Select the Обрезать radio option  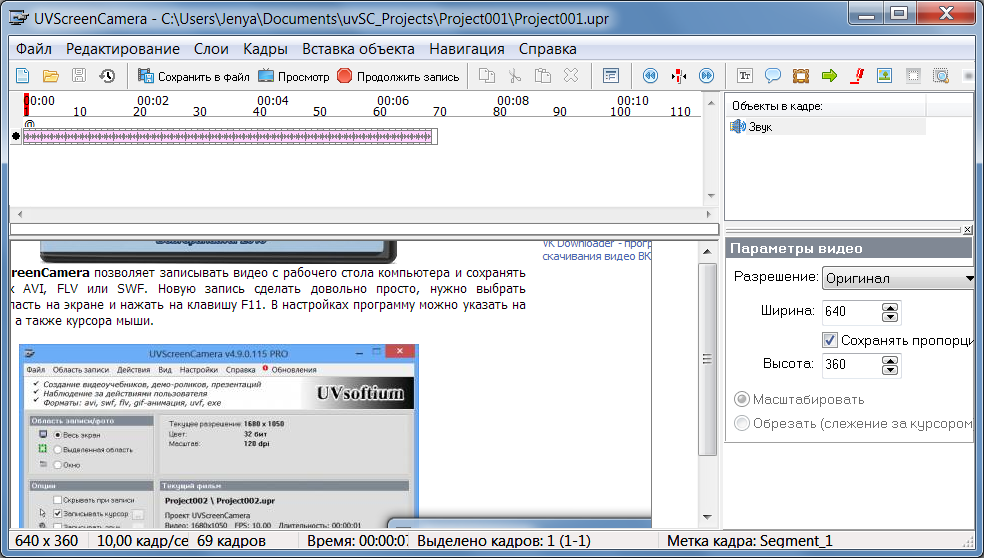pos(742,423)
